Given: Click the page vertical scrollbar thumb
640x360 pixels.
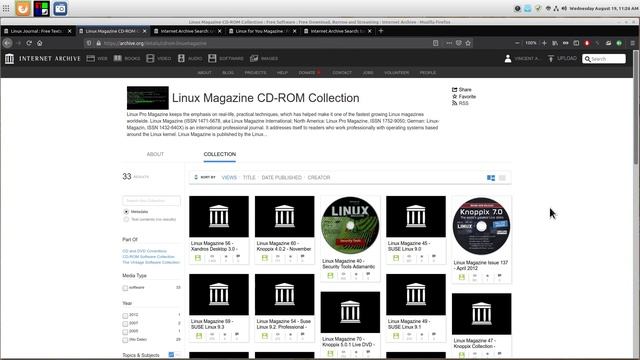Looking at the screenshot, I should [x=636, y=108].
